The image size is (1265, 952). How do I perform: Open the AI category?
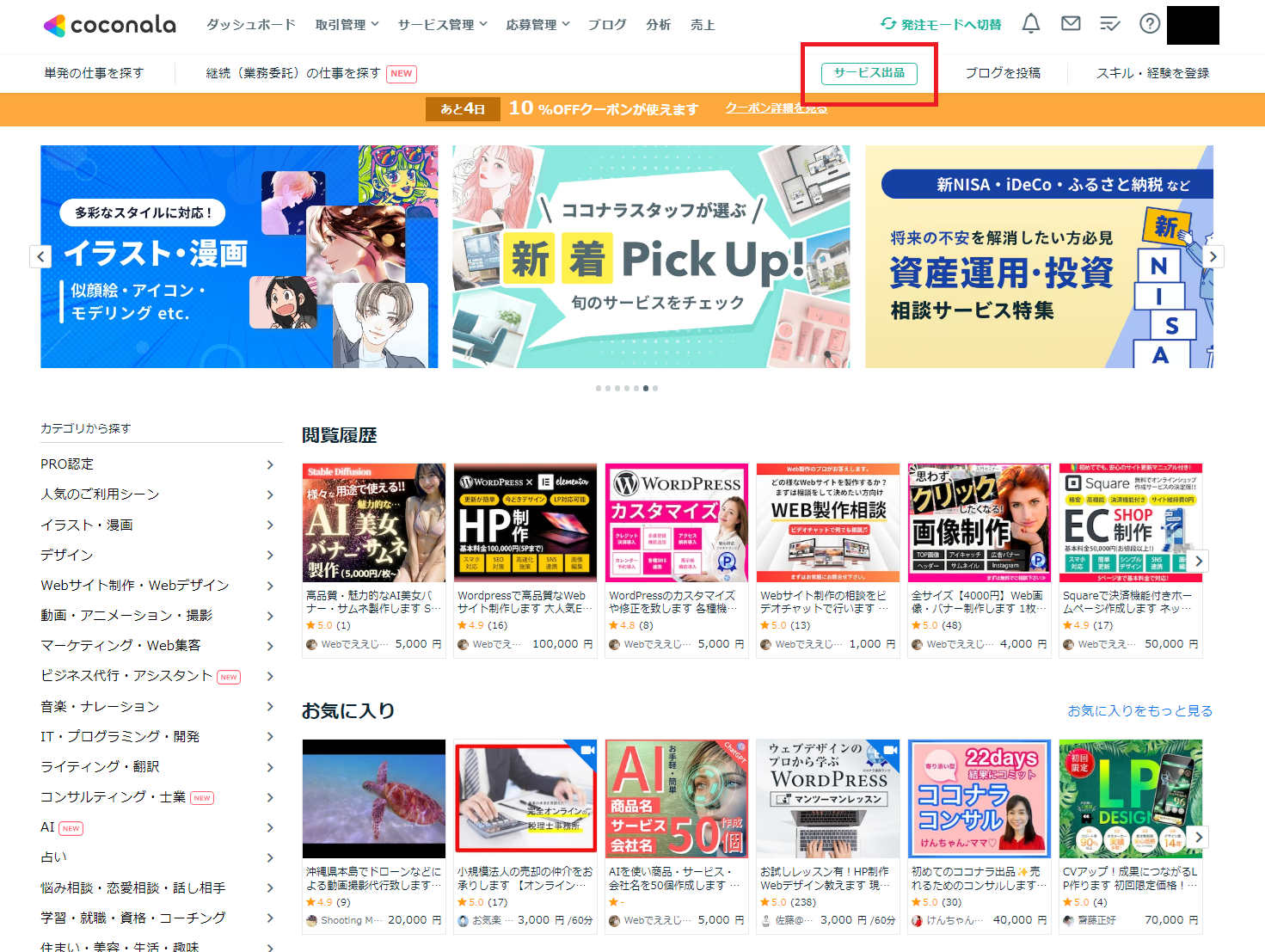tap(47, 827)
